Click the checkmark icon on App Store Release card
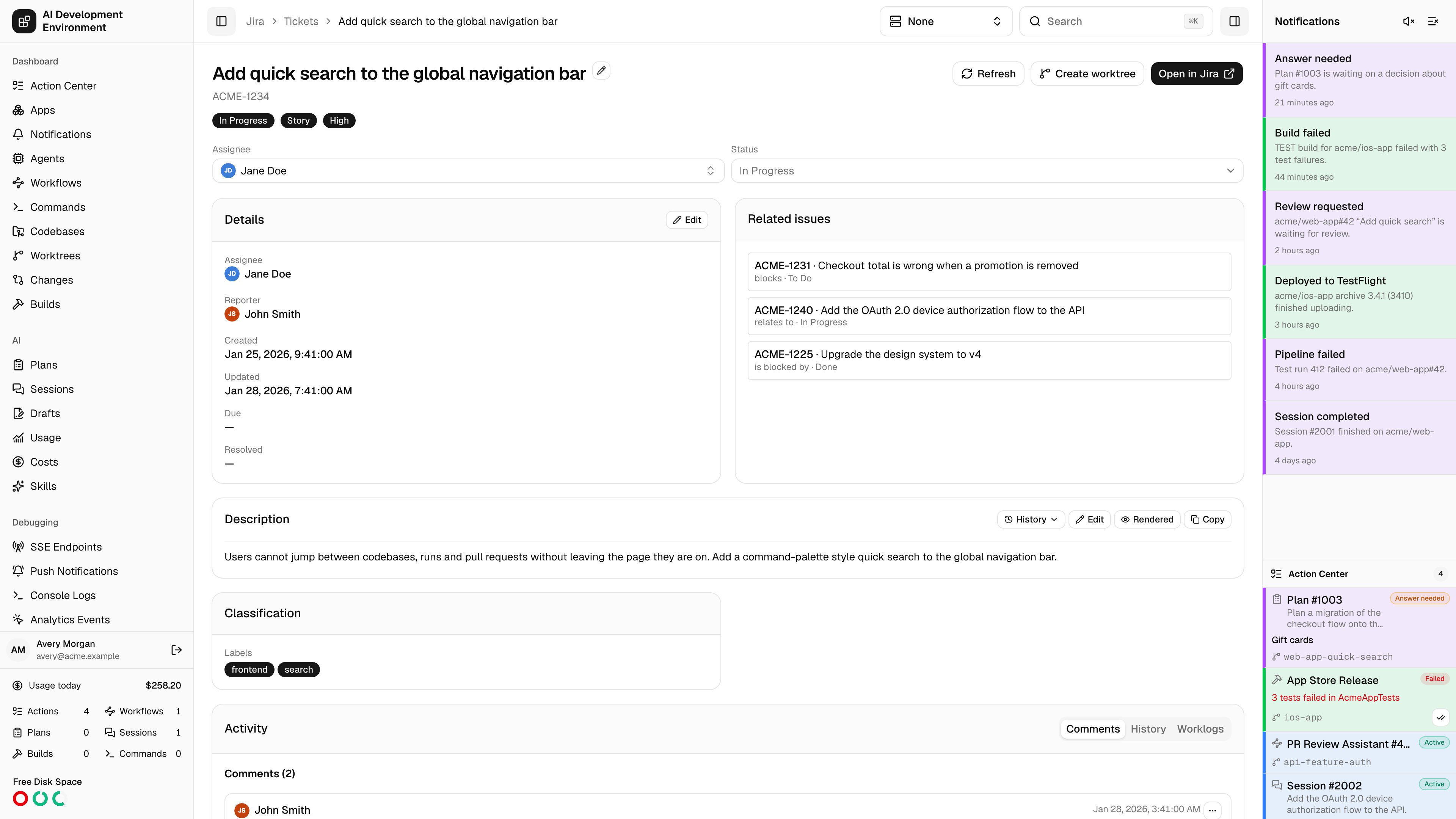The image size is (1456, 819). (x=1441, y=717)
